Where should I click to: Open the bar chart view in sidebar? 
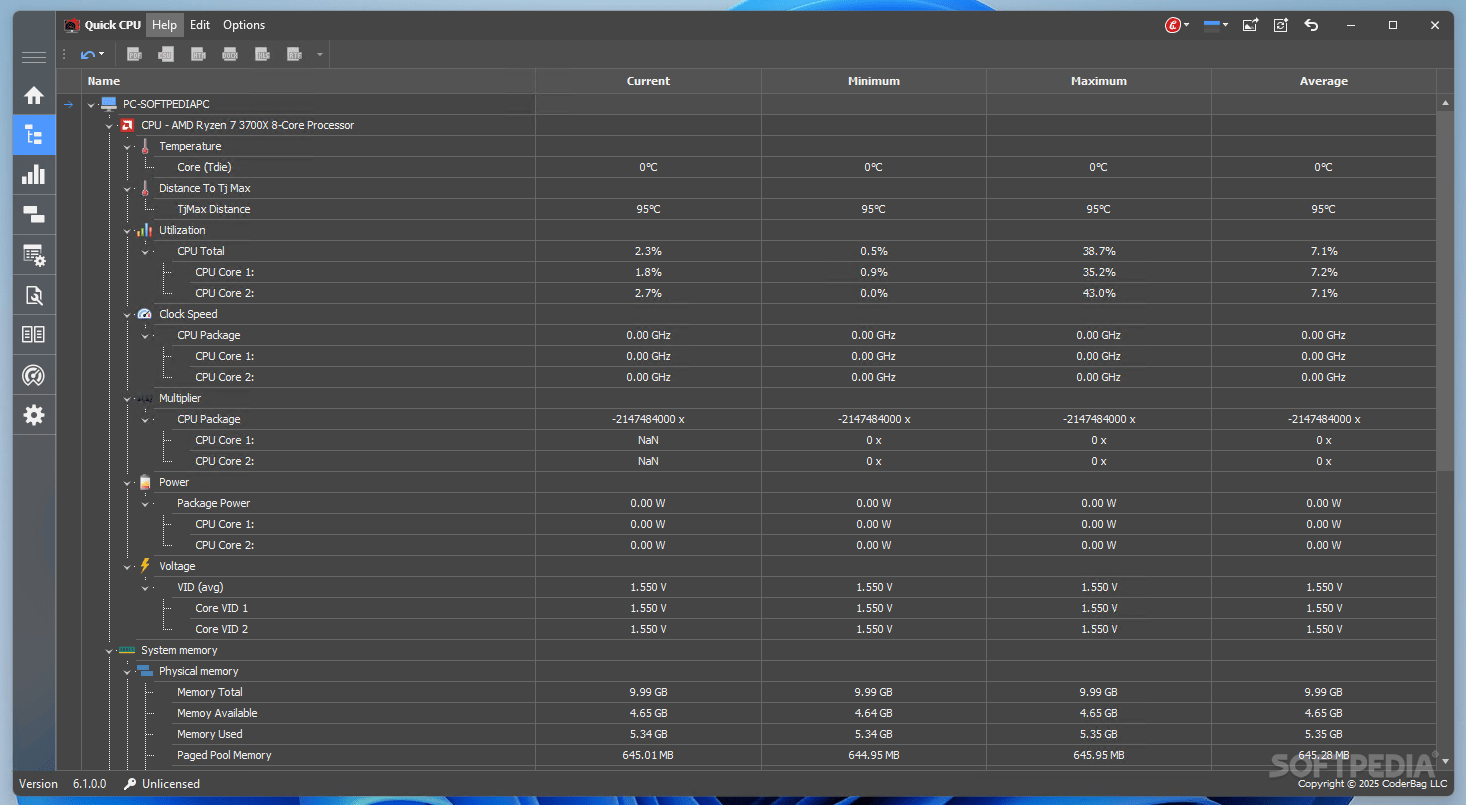pos(34,175)
